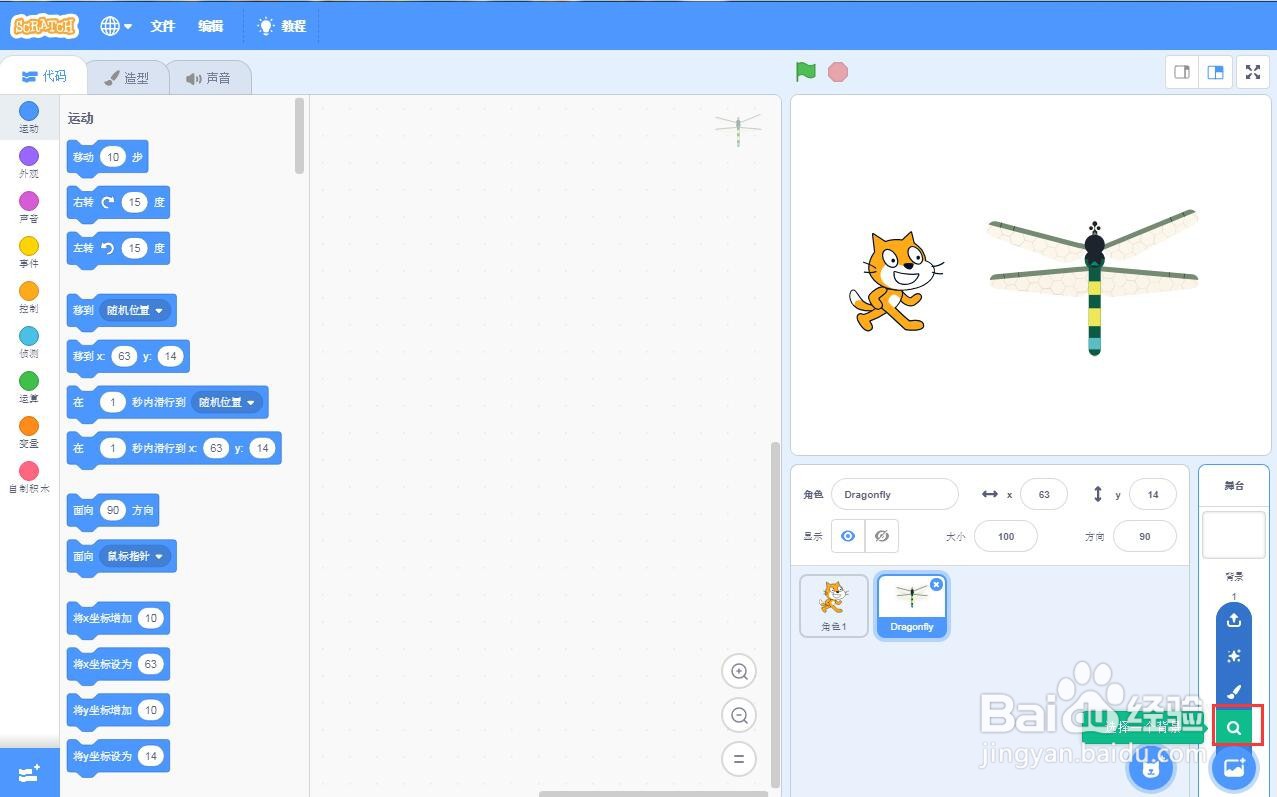Select the 控制 block category
The width and height of the screenshot is (1277, 797).
click(x=29, y=297)
